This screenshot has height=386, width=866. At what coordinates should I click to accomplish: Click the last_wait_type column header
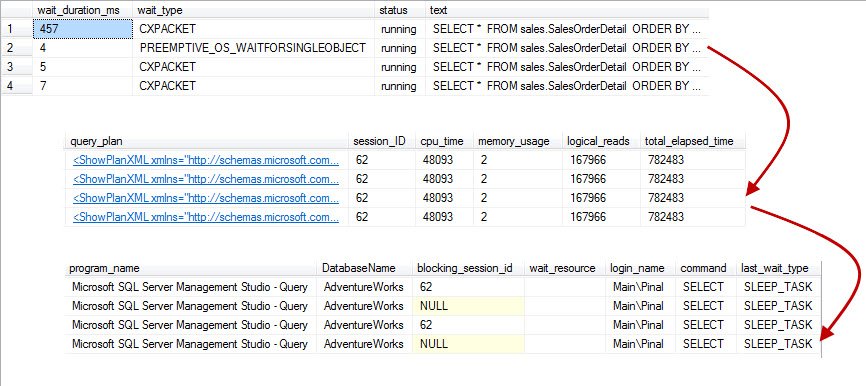[x=779, y=268]
